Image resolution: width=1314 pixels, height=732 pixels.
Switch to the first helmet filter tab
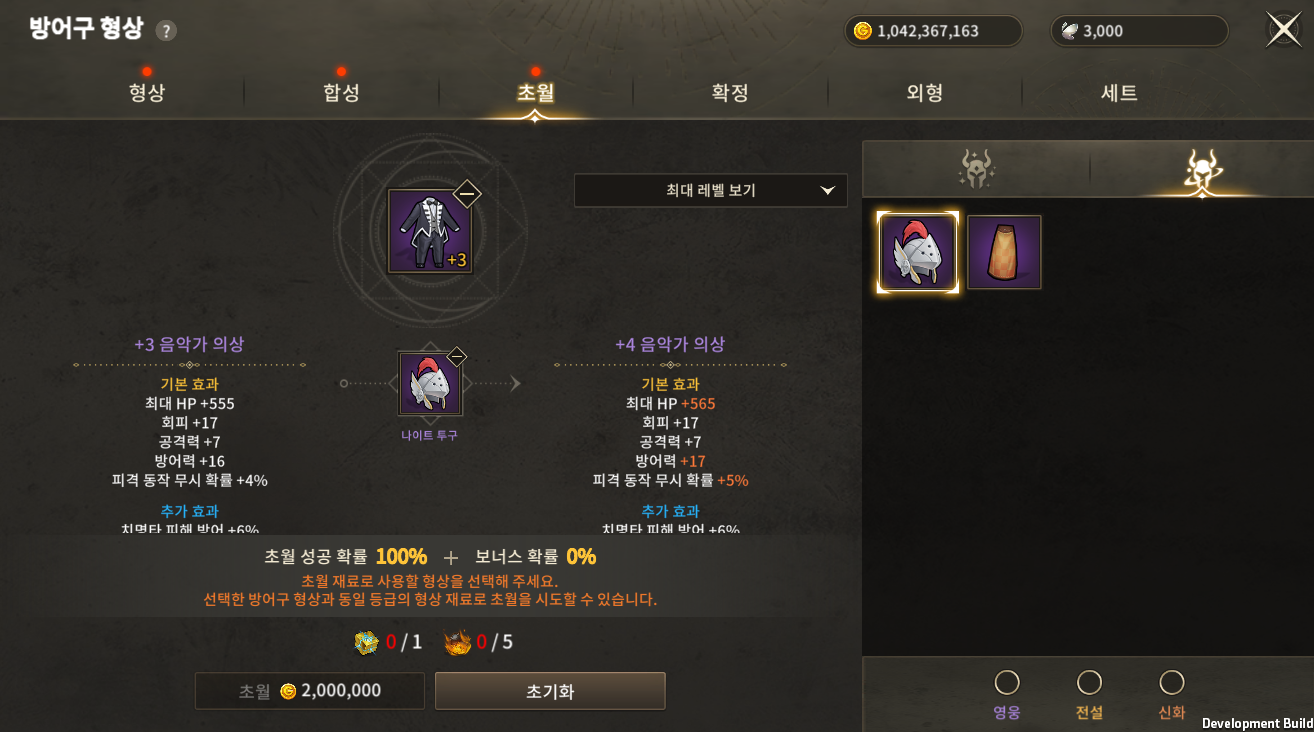[x=976, y=170]
